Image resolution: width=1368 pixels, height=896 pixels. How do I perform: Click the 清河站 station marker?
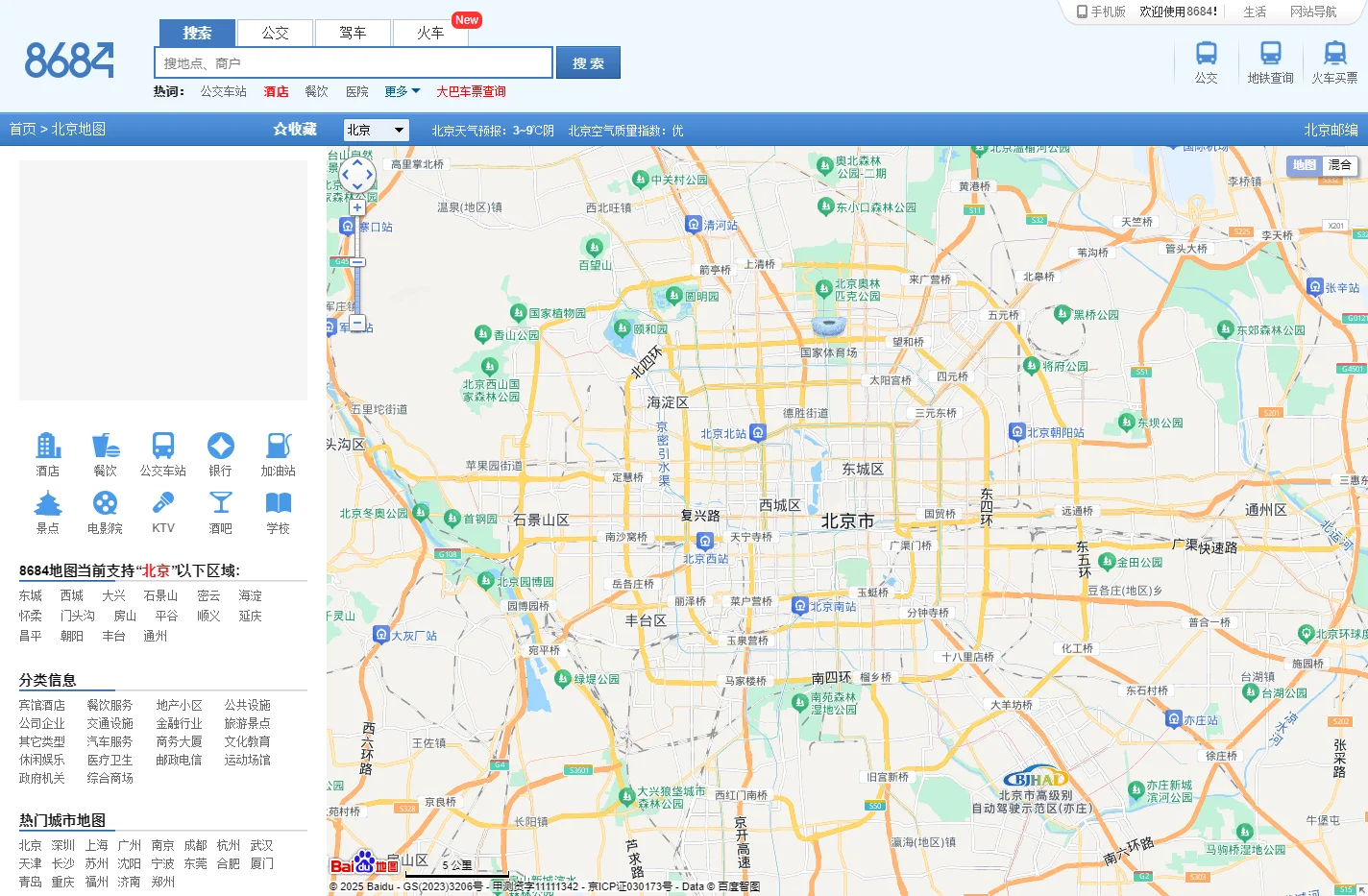tap(694, 225)
